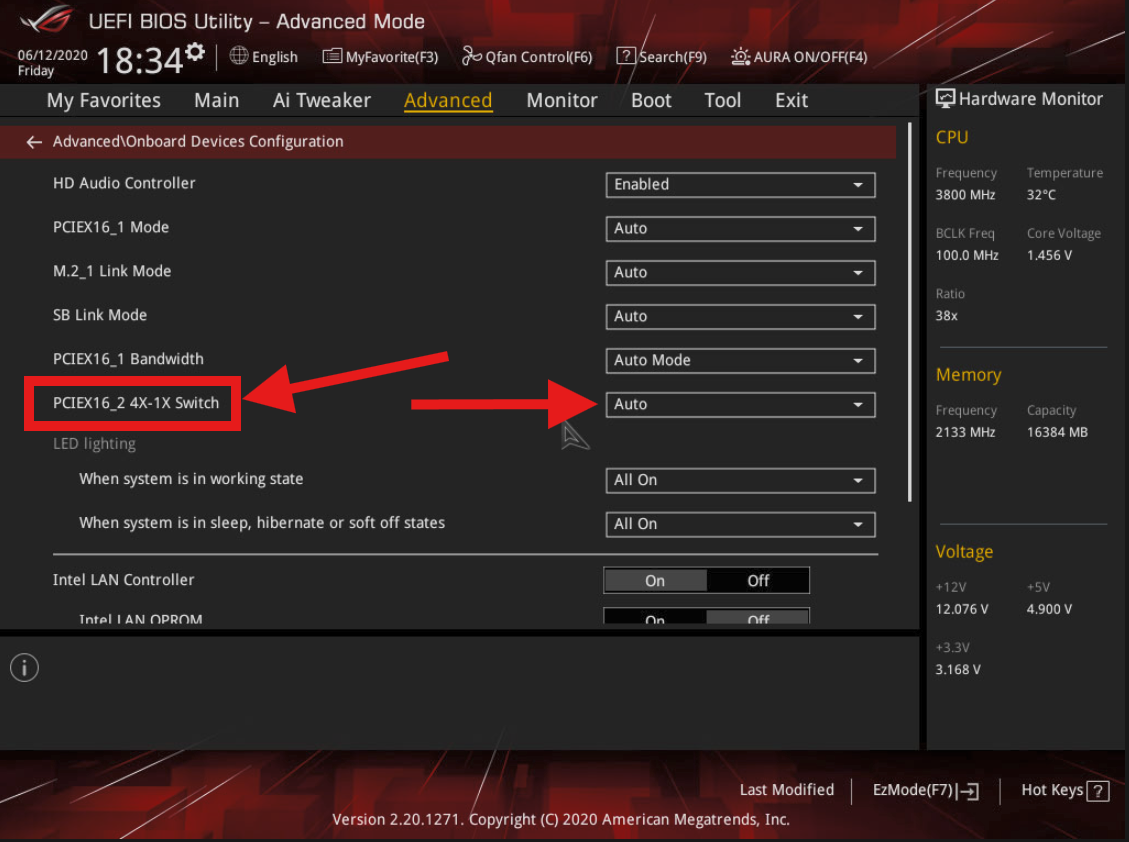Click the EzMode(F7) exit arrow icon
The image size is (1129, 842).
968,791
